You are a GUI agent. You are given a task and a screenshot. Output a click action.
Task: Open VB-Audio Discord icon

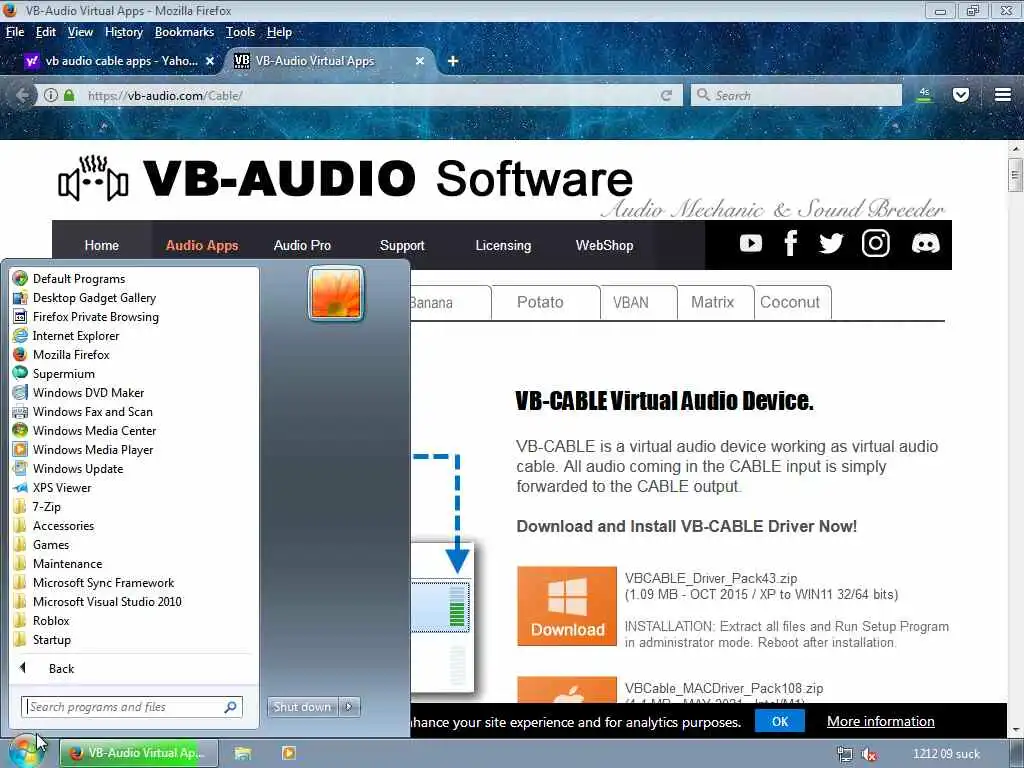pyautogui.click(x=925, y=244)
